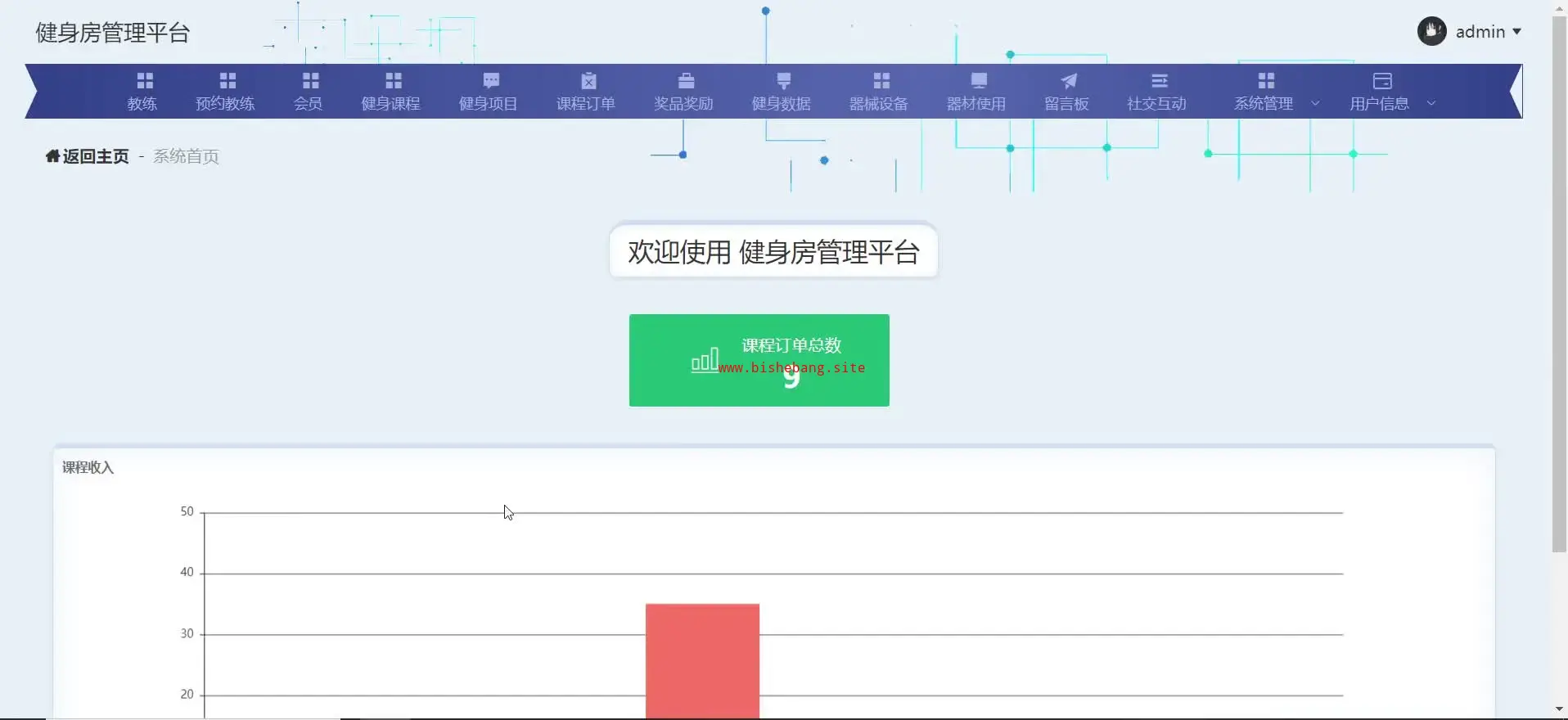
Task: Select the 社交互动 list icon
Action: coord(1159,80)
